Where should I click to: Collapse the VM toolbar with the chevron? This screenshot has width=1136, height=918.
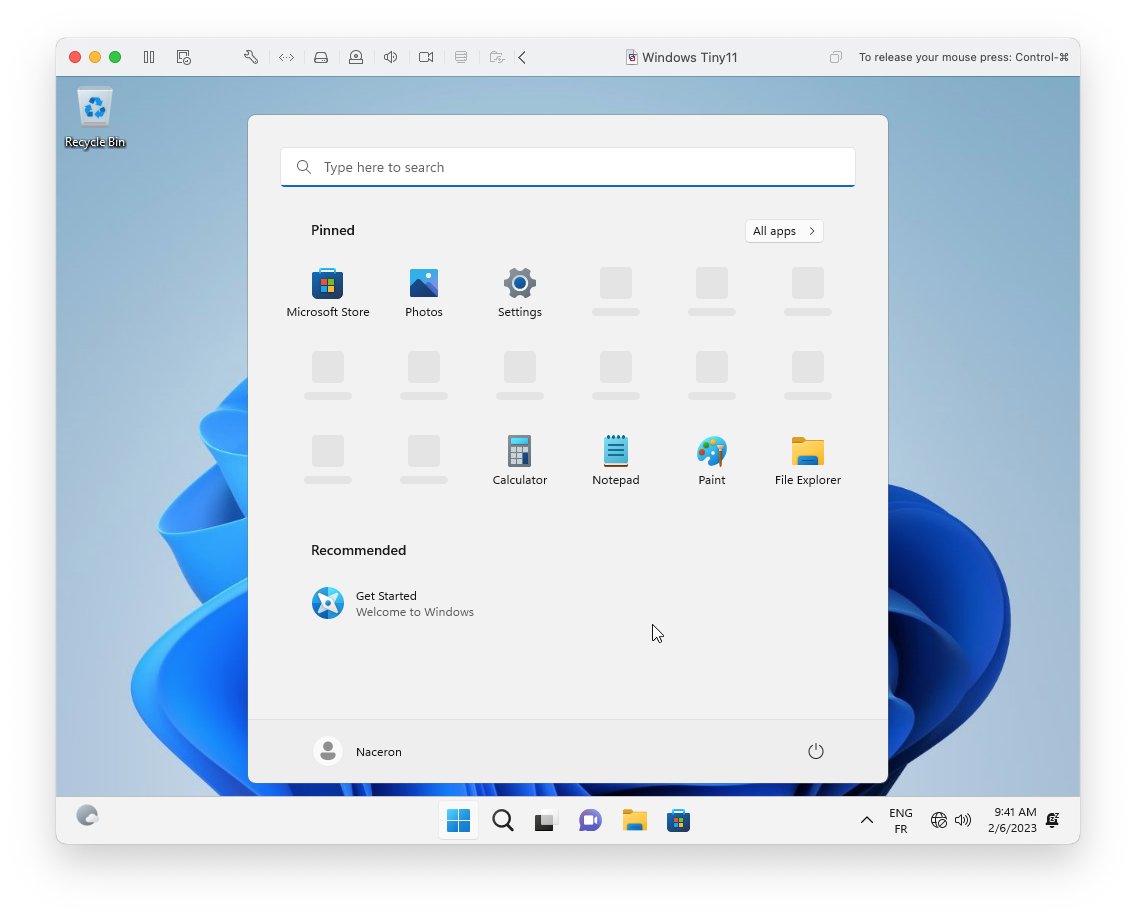pyautogui.click(x=522, y=57)
